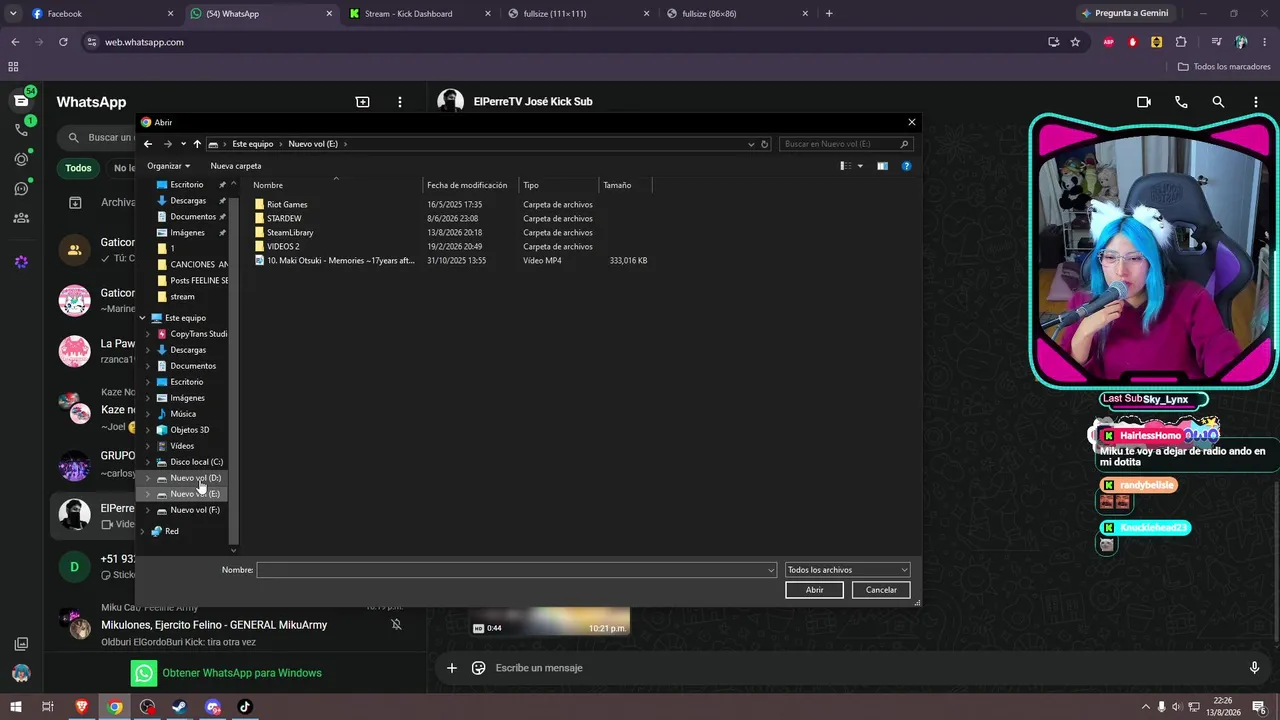Start a voice call with ElPerreTV
1280x720 pixels.
coord(1181,102)
